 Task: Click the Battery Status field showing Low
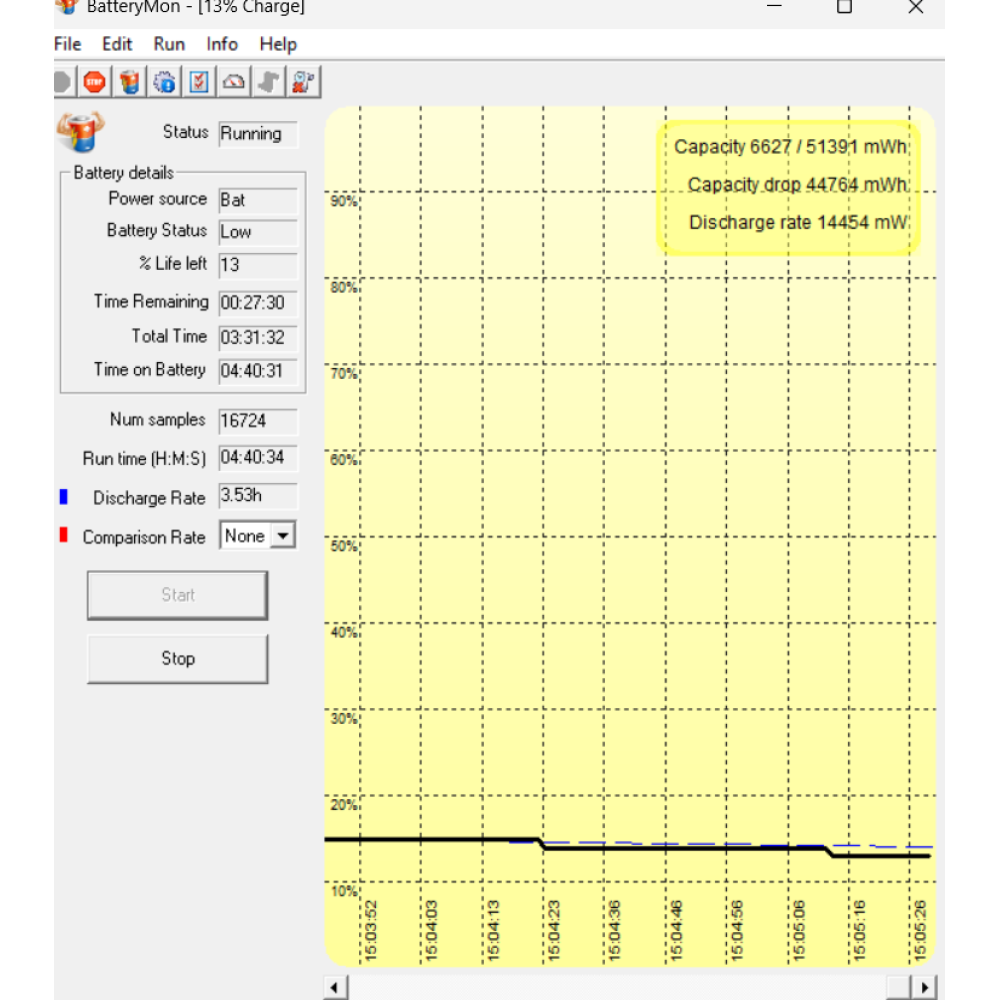point(258,232)
